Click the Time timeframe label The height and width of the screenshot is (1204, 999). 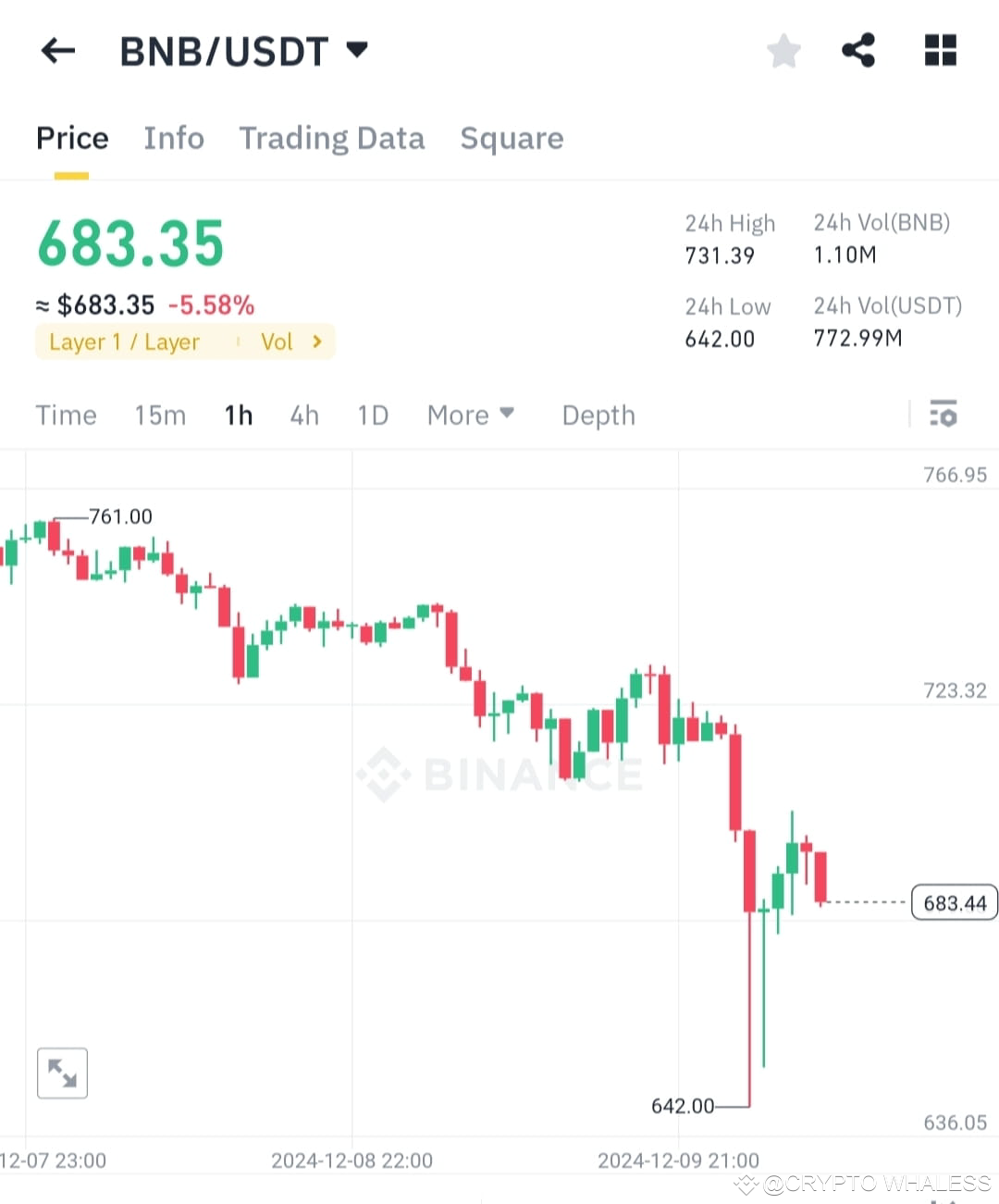pos(66,415)
